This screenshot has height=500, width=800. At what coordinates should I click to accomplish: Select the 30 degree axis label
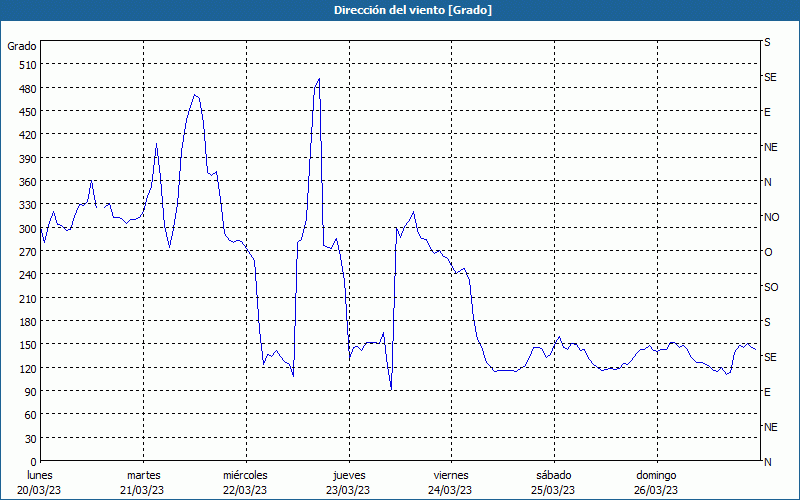(x=31, y=439)
